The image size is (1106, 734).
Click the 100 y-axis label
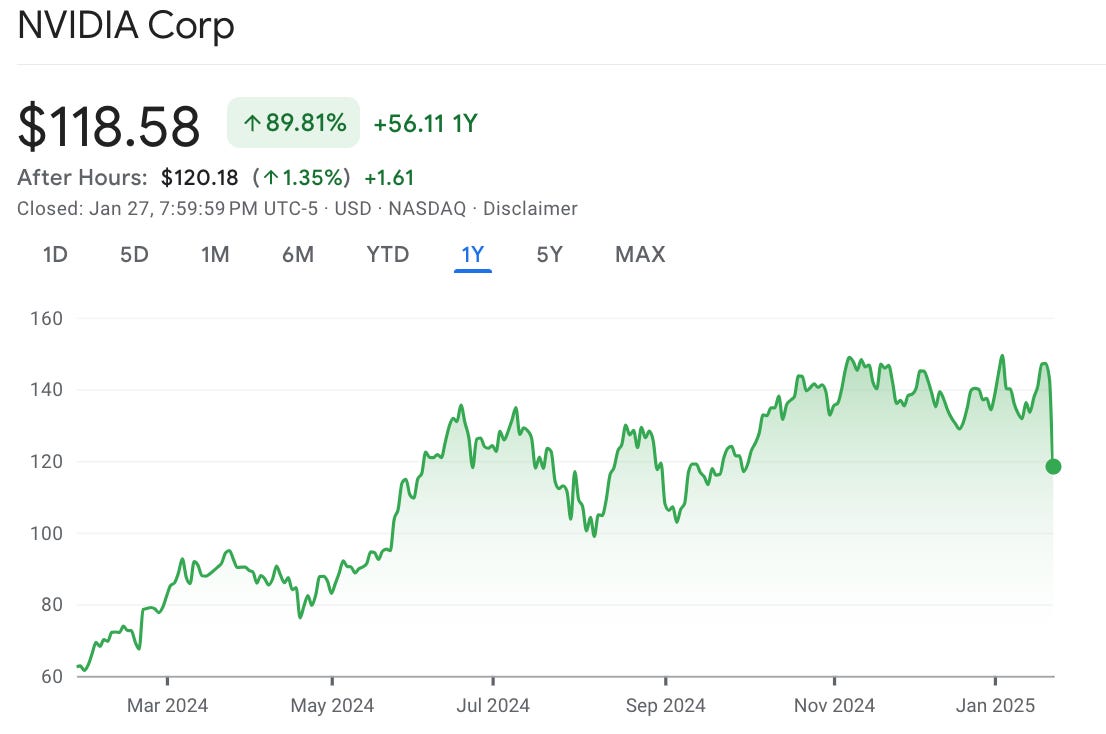click(x=47, y=533)
